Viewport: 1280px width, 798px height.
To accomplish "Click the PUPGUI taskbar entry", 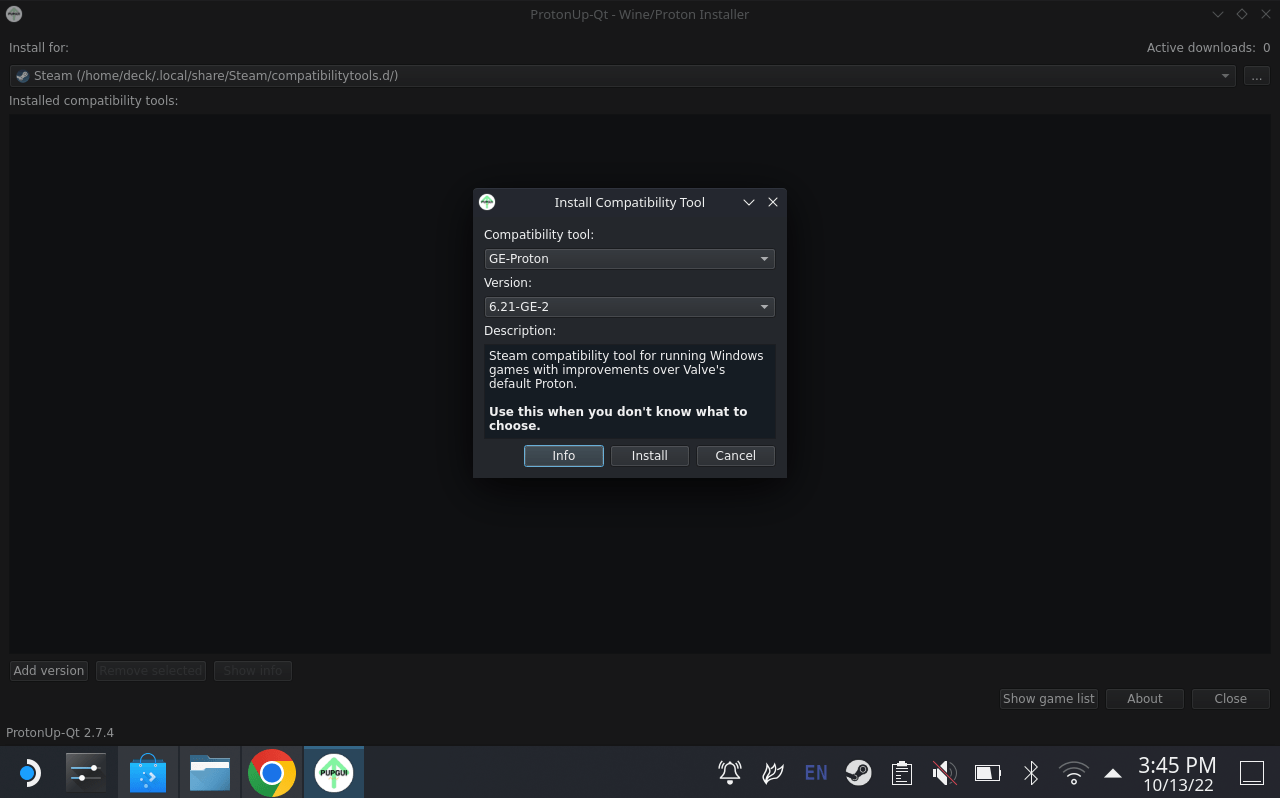I will click(334, 773).
